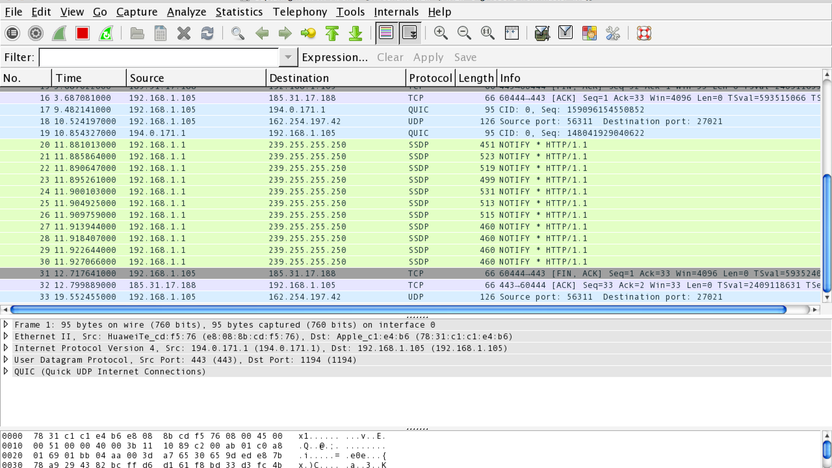This screenshot has width=832, height=468.
Task: Select packet 20 SSDP NOTIFY row
Action: [410, 144]
